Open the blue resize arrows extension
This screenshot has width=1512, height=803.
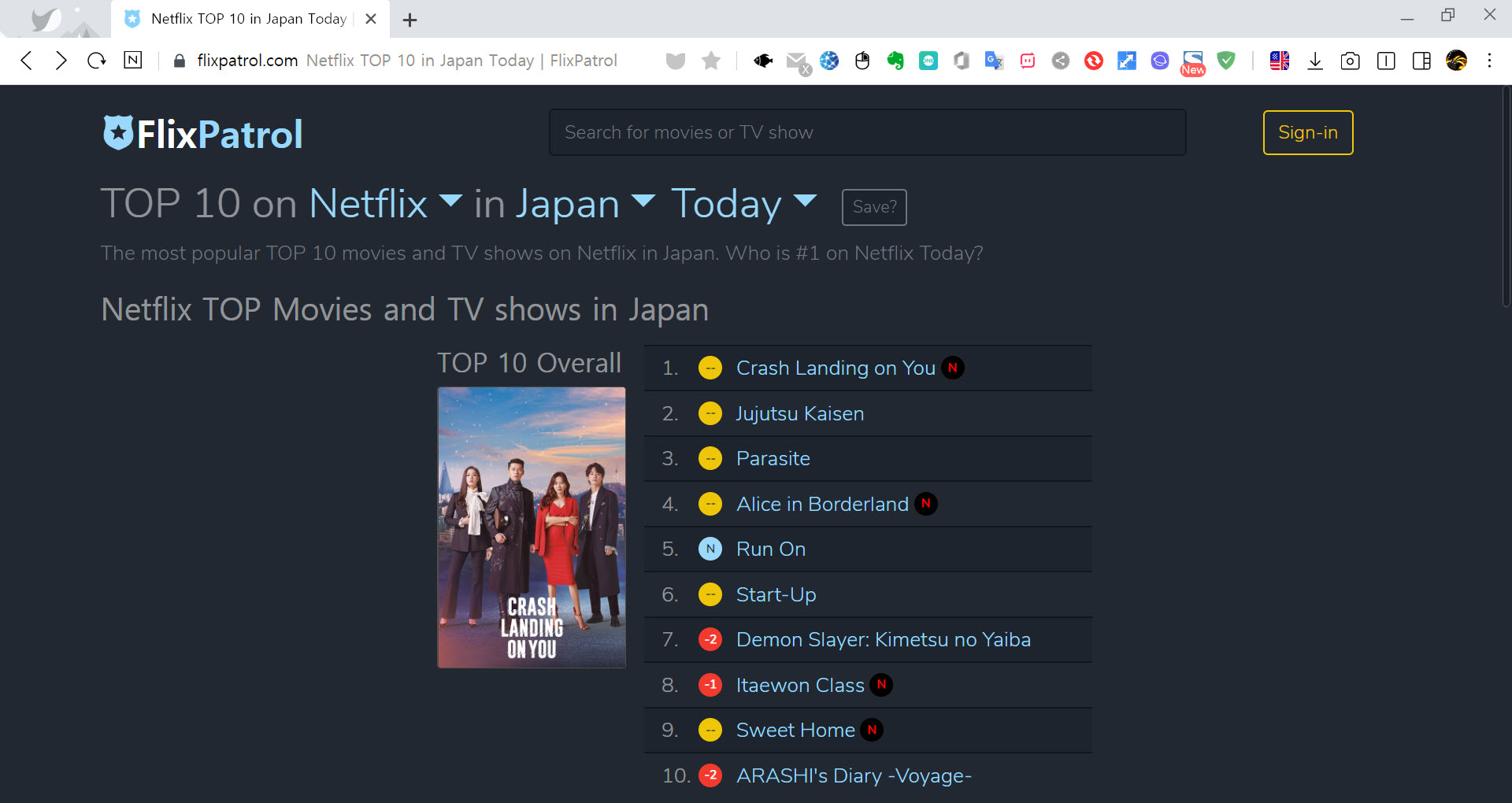click(x=1127, y=61)
